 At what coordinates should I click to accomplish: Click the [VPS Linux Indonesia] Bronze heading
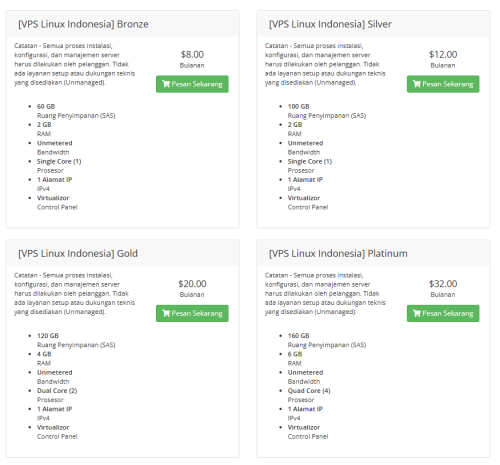(83, 24)
